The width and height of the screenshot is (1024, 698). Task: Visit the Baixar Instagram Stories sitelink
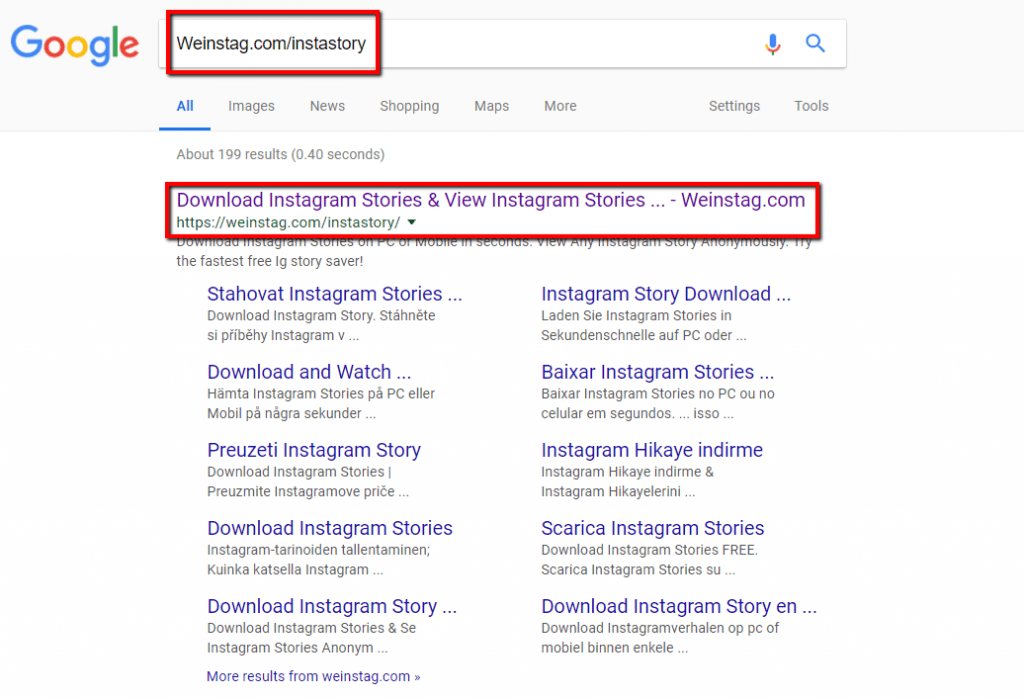point(657,372)
